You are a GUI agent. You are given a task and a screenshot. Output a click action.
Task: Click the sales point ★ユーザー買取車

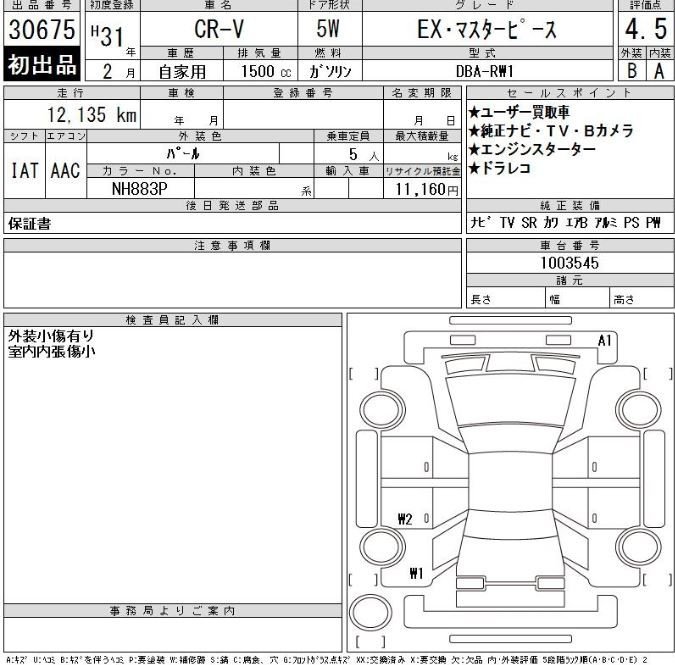[519, 112]
